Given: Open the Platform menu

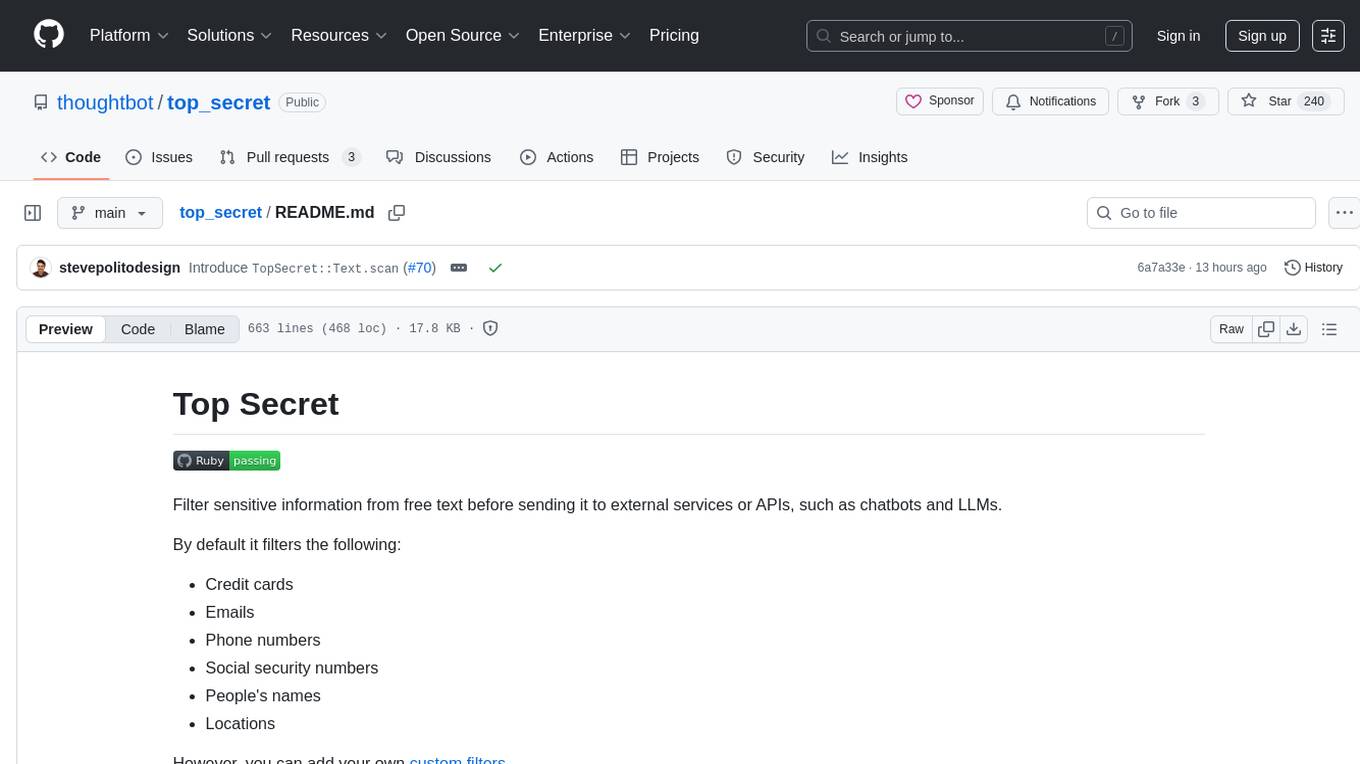Looking at the screenshot, I should (129, 35).
